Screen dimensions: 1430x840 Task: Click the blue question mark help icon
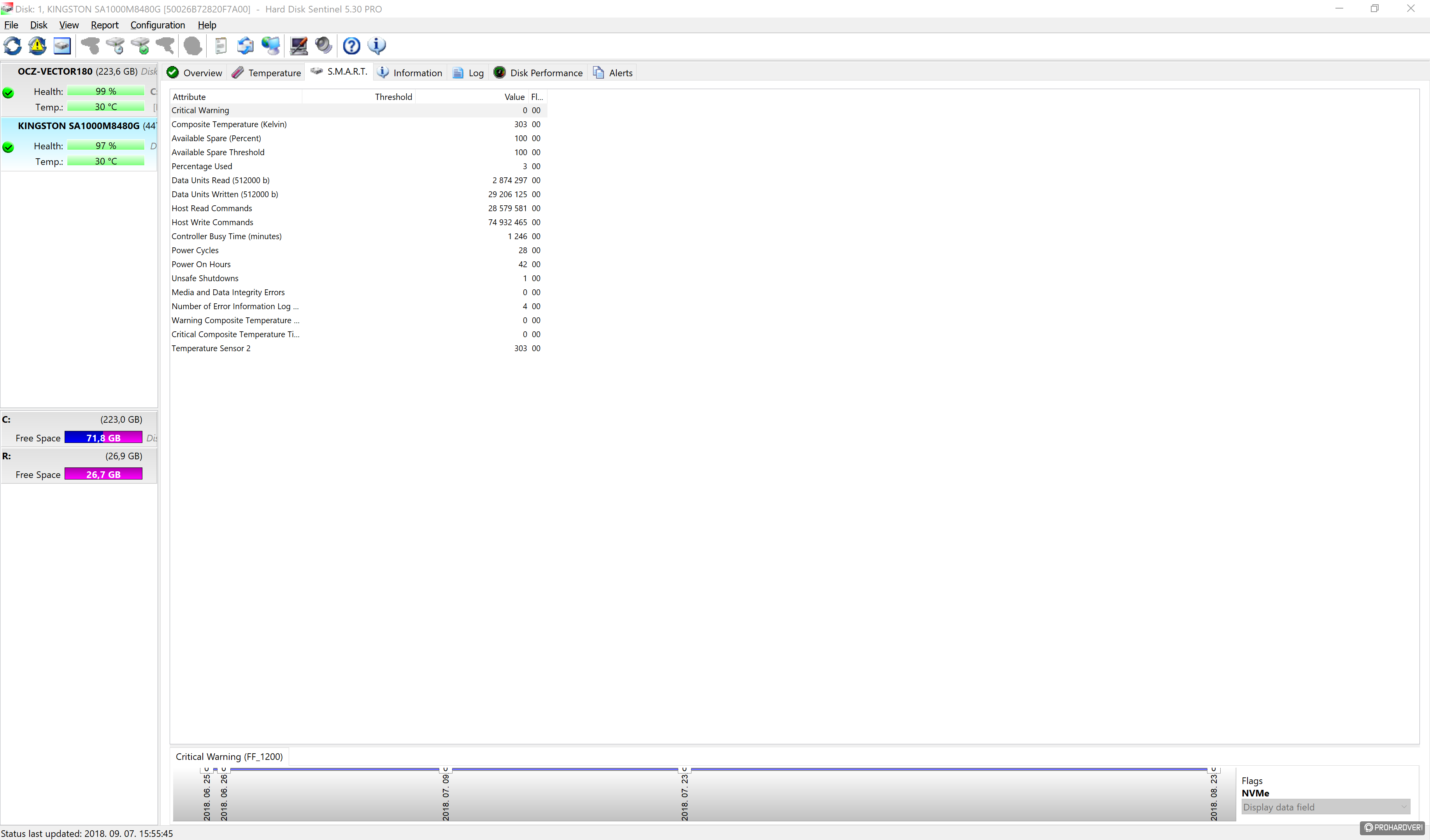[x=351, y=46]
